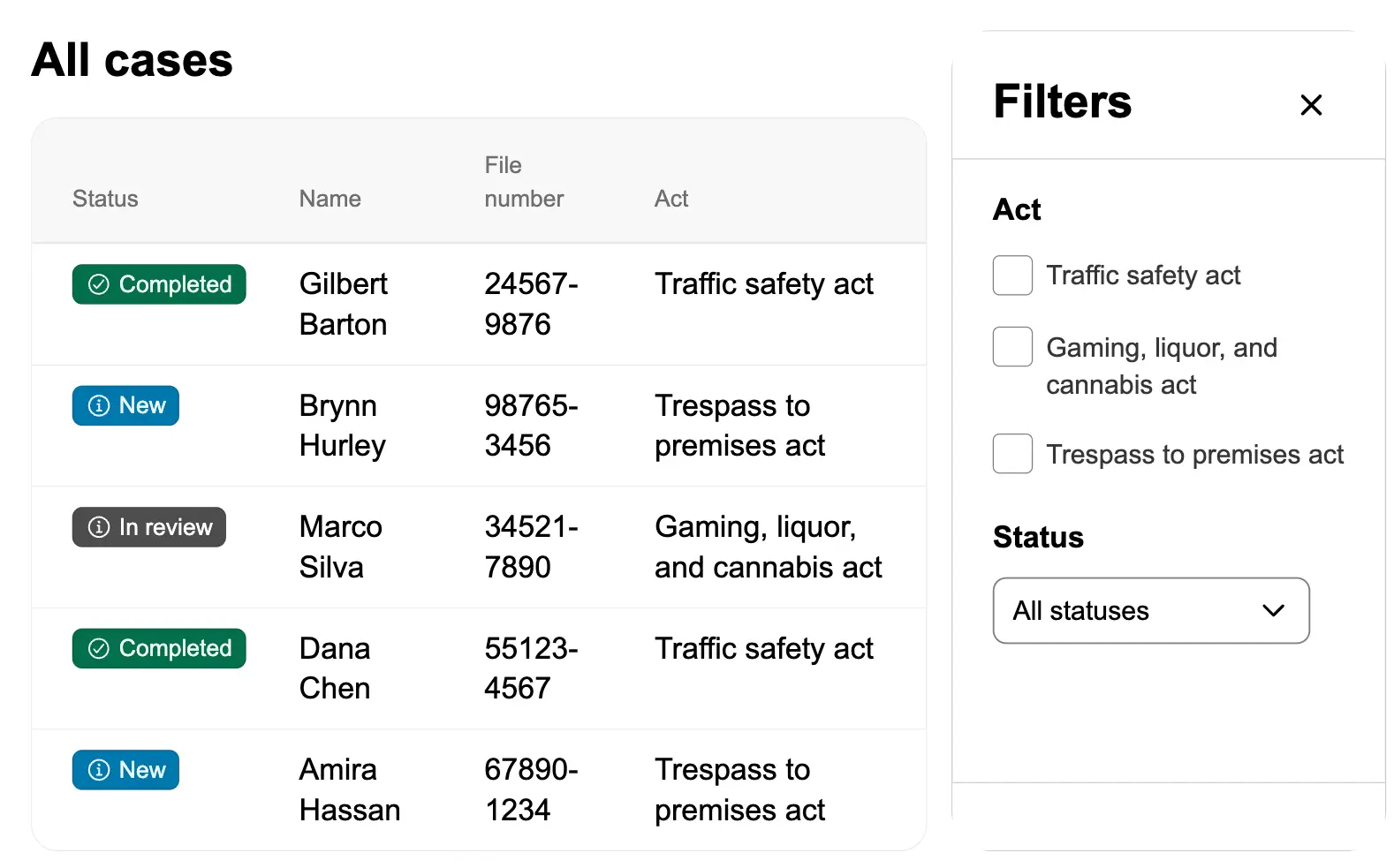Click file number 98765-3456
The height and width of the screenshot is (868, 1394).
pos(530,426)
